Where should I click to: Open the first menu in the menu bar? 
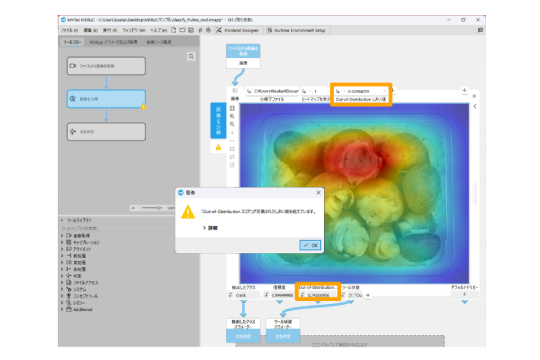pyautogui.click(x=69, y=30)
